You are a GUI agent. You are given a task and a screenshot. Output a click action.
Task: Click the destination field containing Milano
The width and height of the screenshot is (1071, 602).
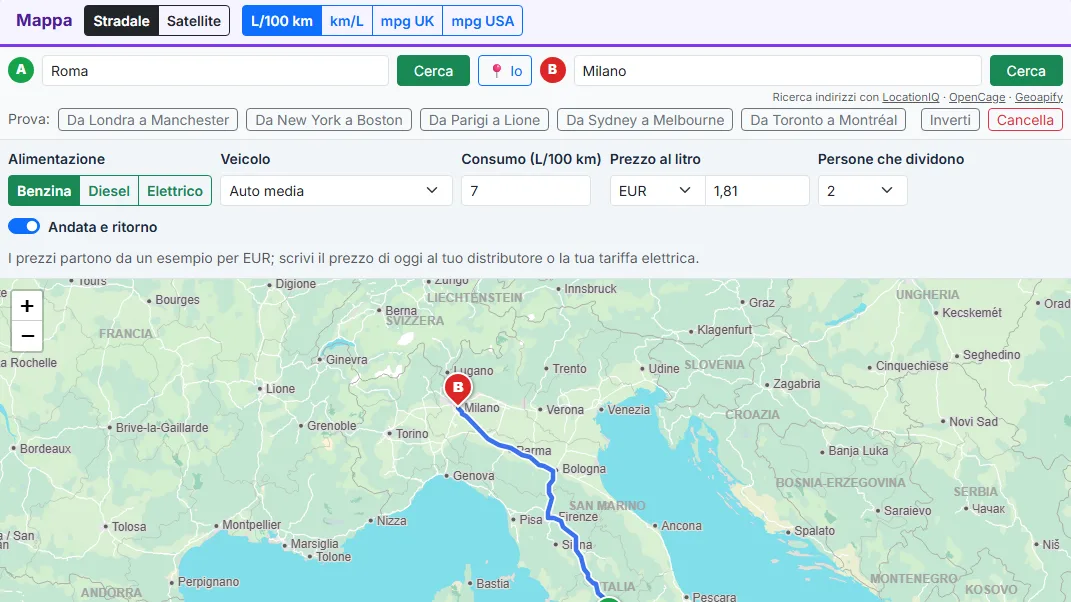pyautogui.click(x=777, y=71)
